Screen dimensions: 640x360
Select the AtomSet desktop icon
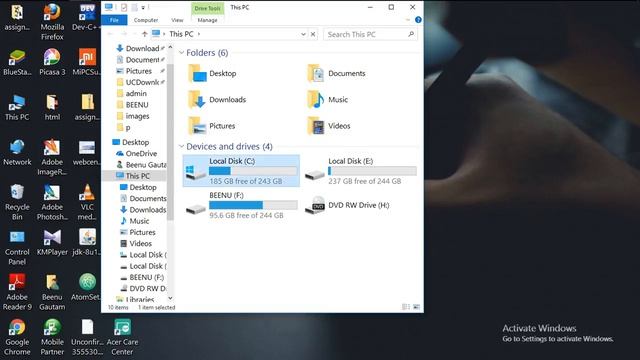pyautogui.click(x=87, y=288)
